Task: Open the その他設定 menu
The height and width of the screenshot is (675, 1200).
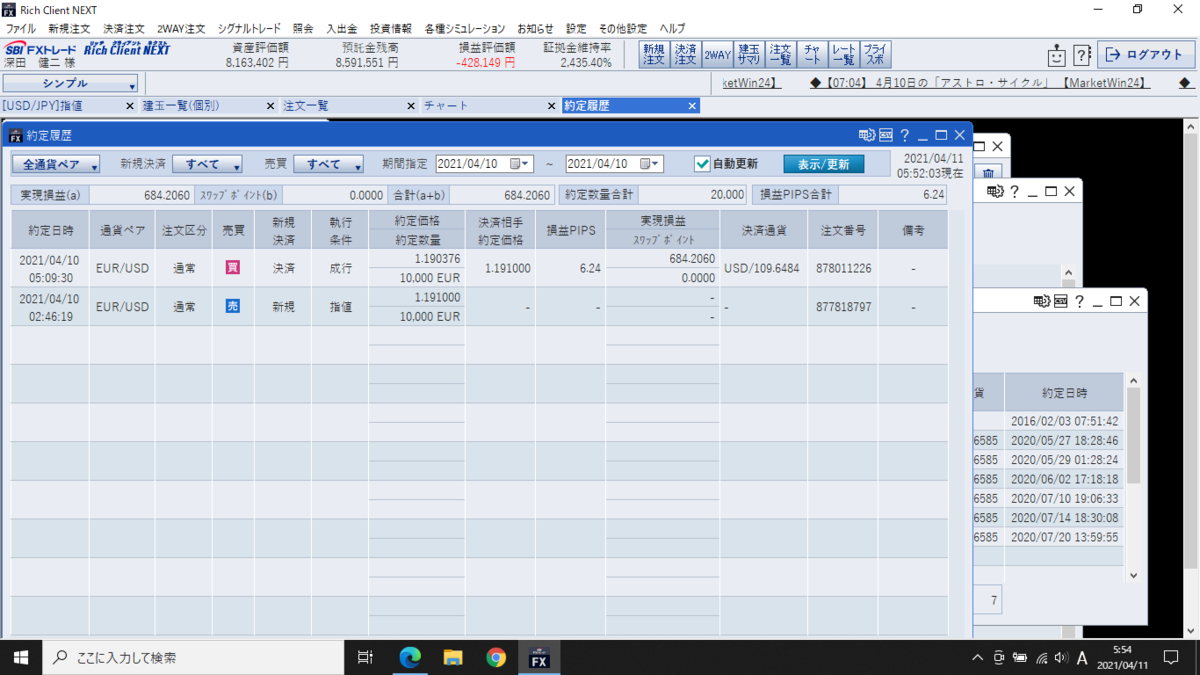Action: click(622, 29)
